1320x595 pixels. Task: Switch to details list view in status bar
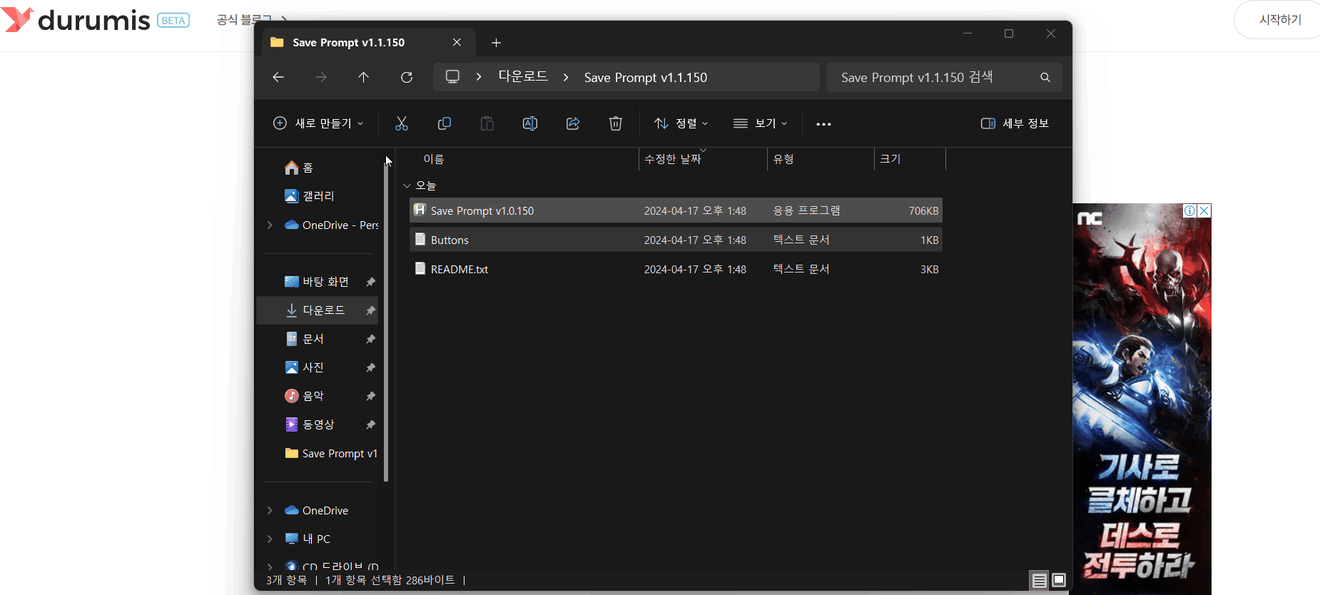(1039, 580)
